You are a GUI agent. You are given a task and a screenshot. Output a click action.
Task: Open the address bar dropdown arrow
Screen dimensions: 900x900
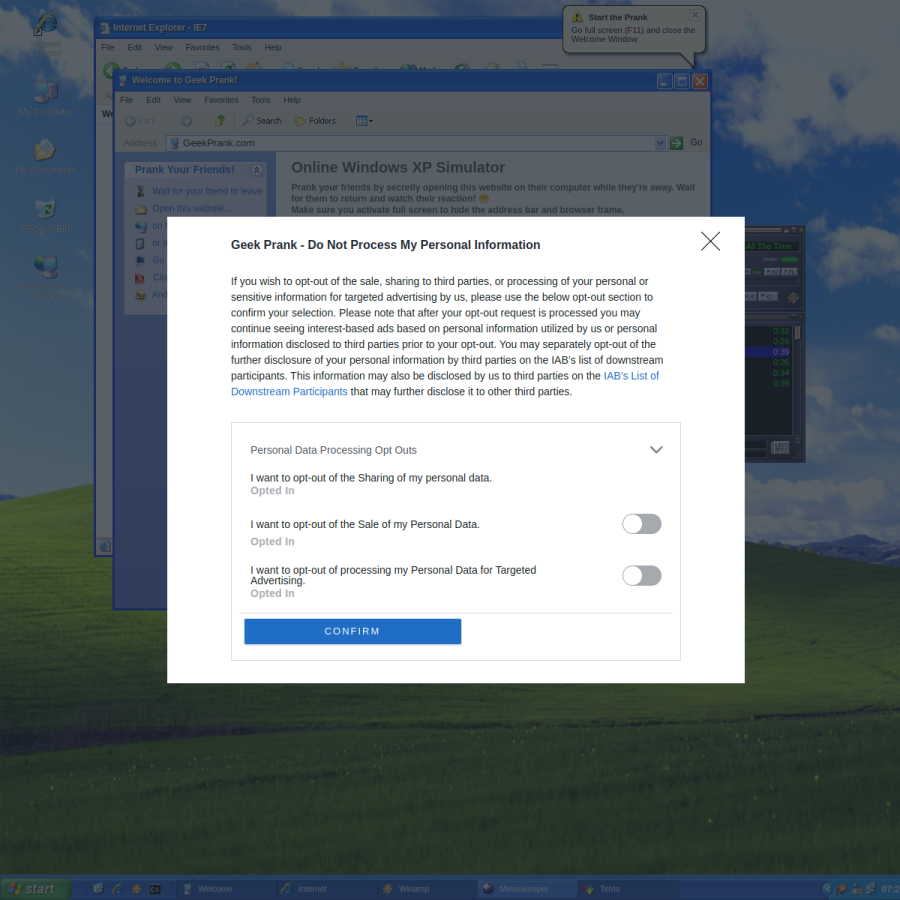click(x=660, y=143)
